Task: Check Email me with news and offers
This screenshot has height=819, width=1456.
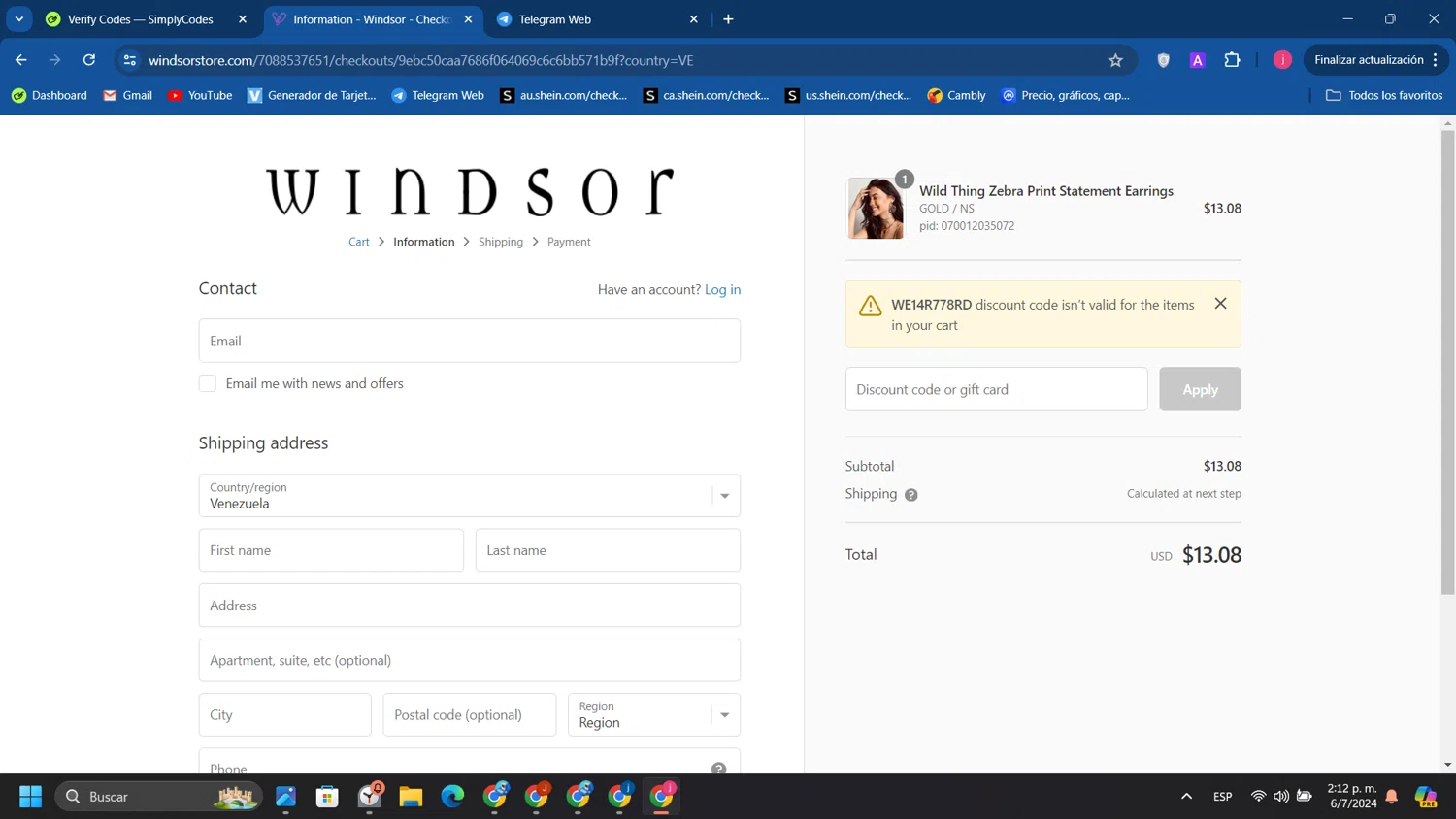Action: [208, 383]
